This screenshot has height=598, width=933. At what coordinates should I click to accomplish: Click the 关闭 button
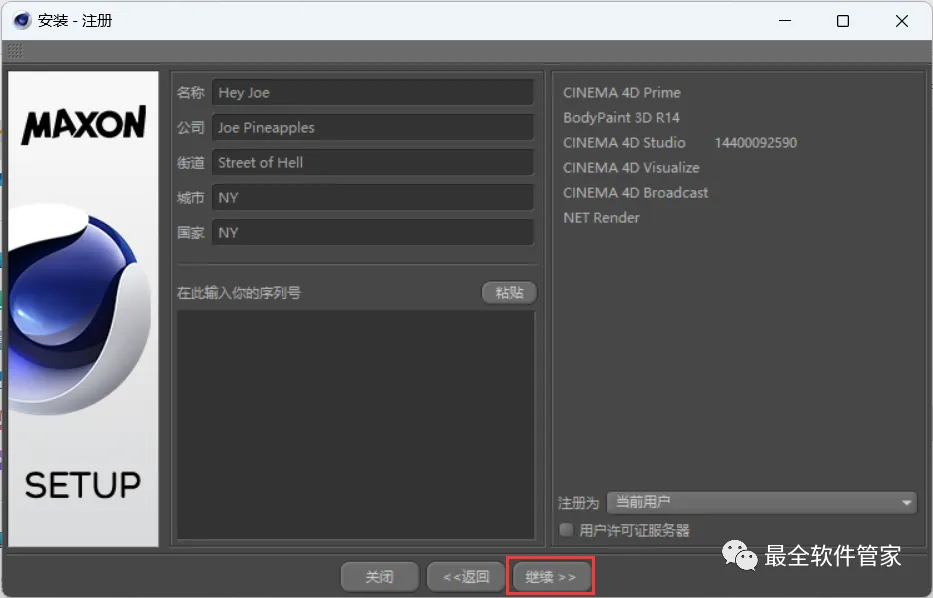[x=379, y=577]
